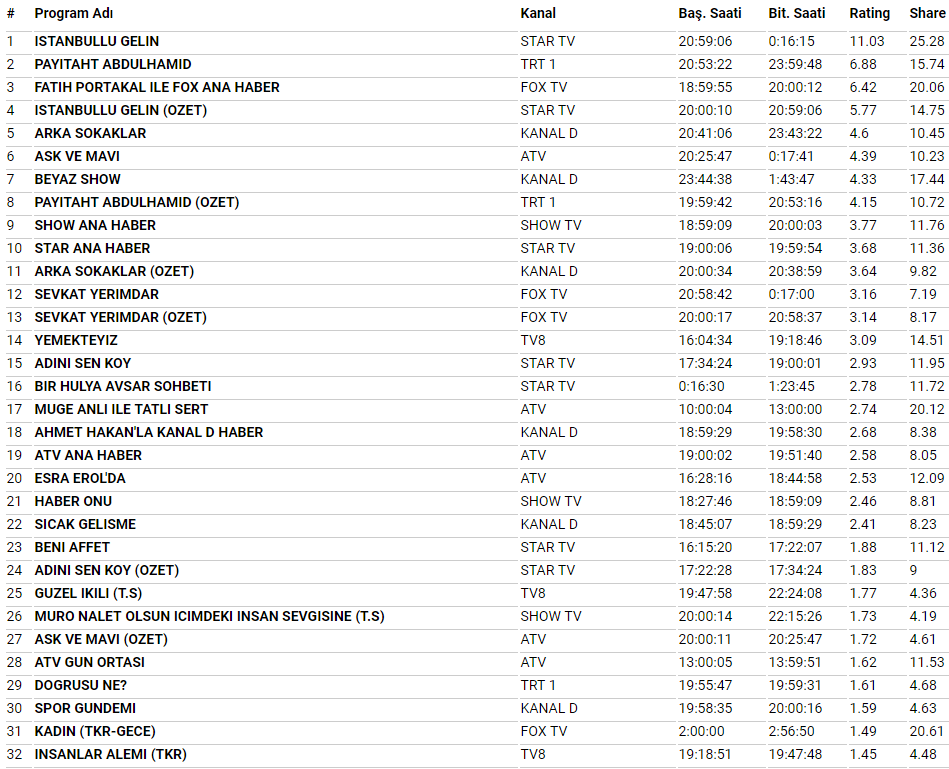Select the ESRA EROL'DA program
The width and height of the screenshot is (949, 769).
tap(80, 478)
